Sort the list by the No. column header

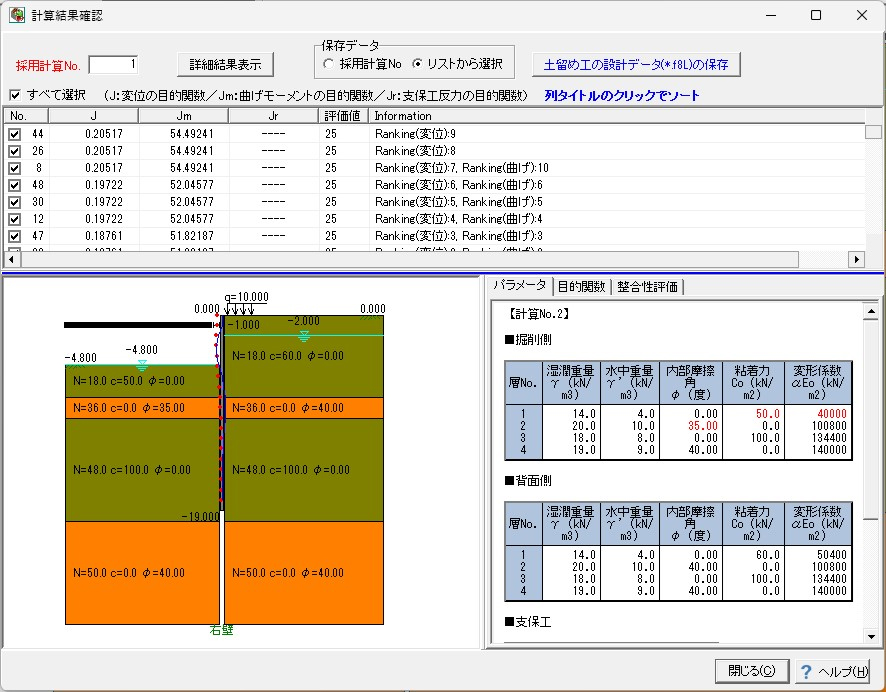coord(27,116)
